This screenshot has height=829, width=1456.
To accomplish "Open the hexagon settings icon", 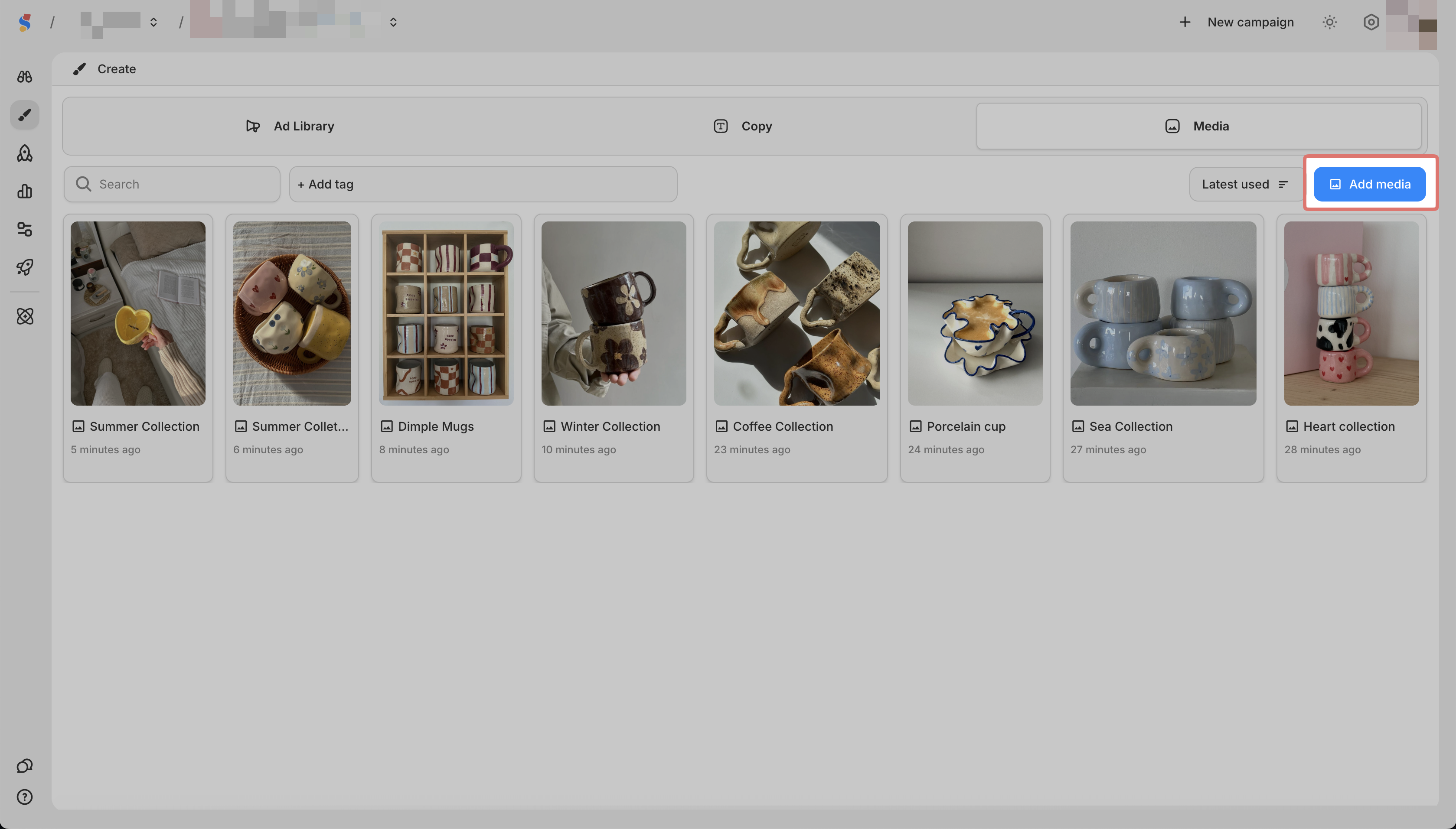I will tap(1371, 22).
